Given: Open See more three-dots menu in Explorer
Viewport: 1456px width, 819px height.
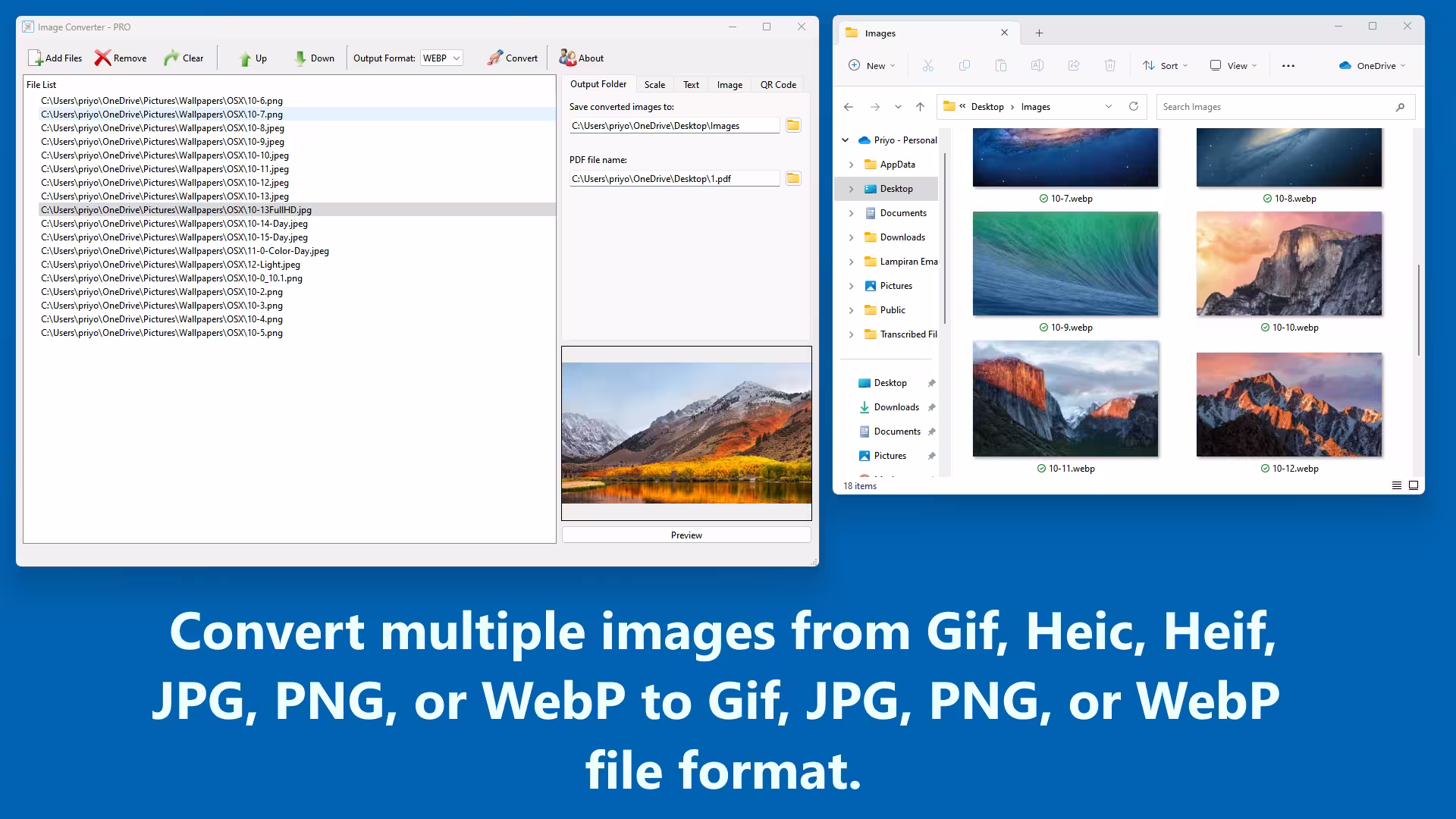Looking at the screenshot, I should (1288, 65).
